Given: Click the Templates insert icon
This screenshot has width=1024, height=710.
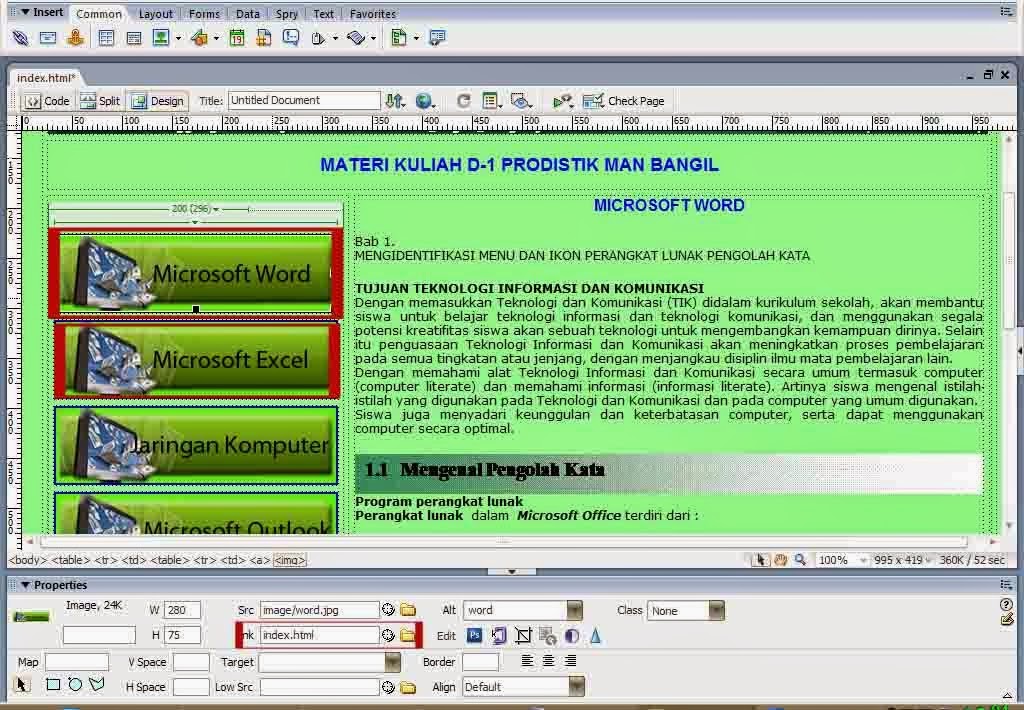Looking at the screenshot, I should [398, 38].
